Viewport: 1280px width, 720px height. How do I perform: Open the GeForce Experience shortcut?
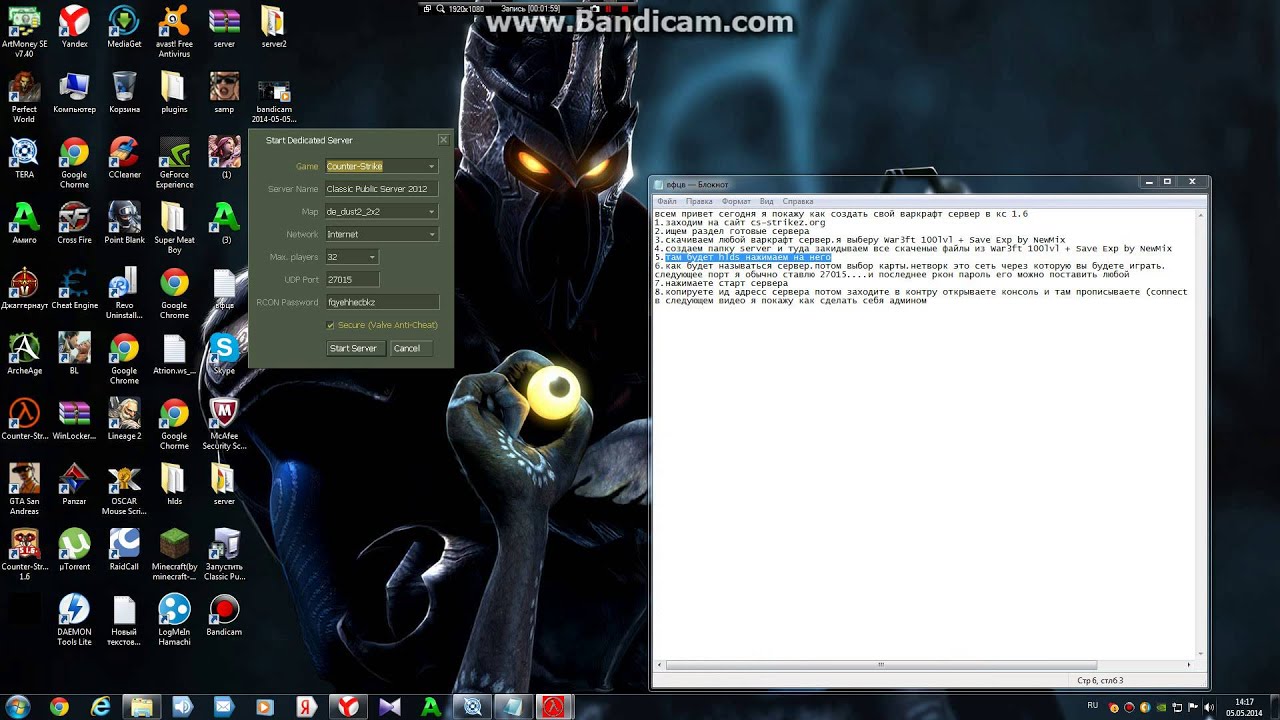tap(174, 162)
